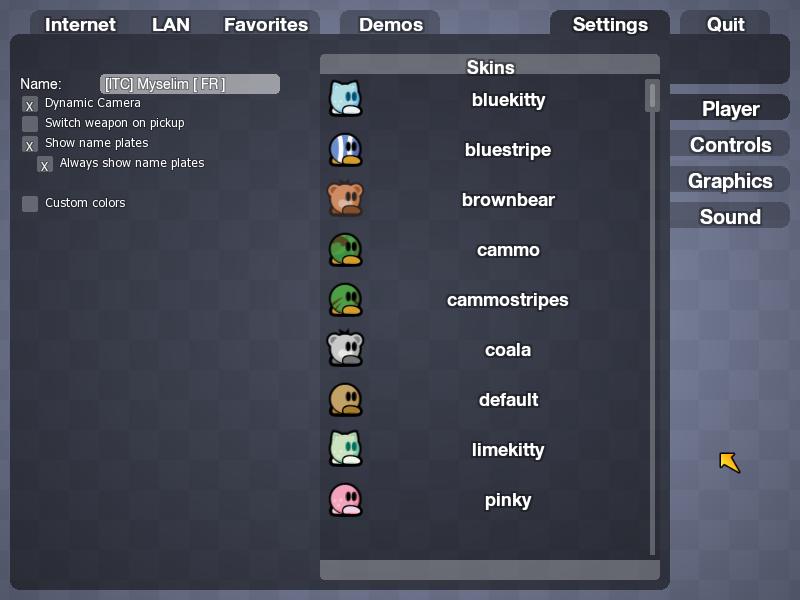The height and width of the screenshot is (600, 800).
Task: Open Controls settings page
Action: pos(730,145)
